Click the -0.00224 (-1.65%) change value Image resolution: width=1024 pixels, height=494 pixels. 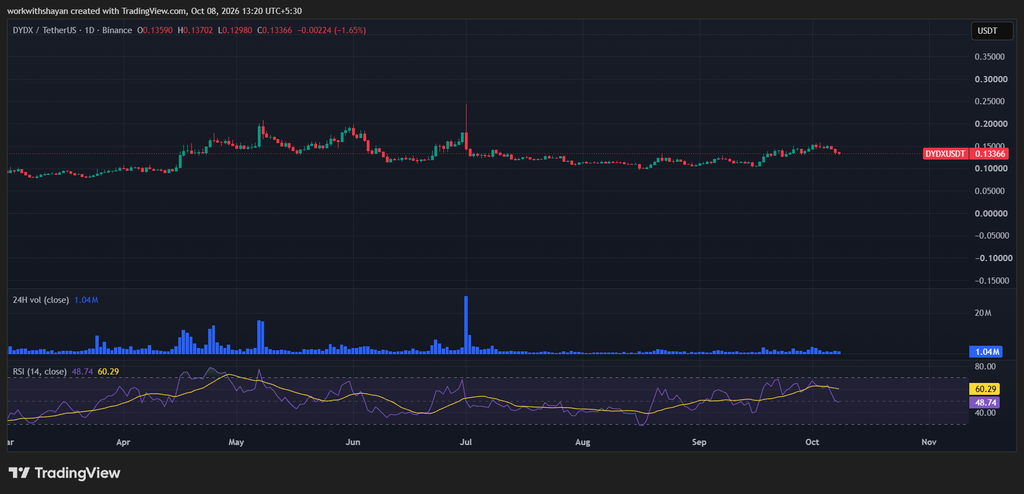click(330, 30)
